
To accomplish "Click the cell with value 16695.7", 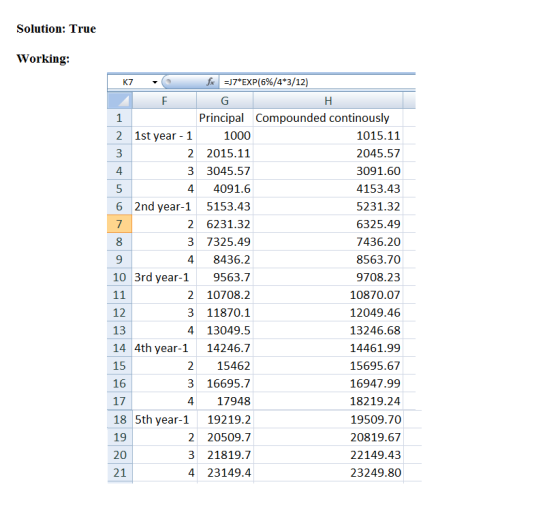I will [x=225, y=383].
